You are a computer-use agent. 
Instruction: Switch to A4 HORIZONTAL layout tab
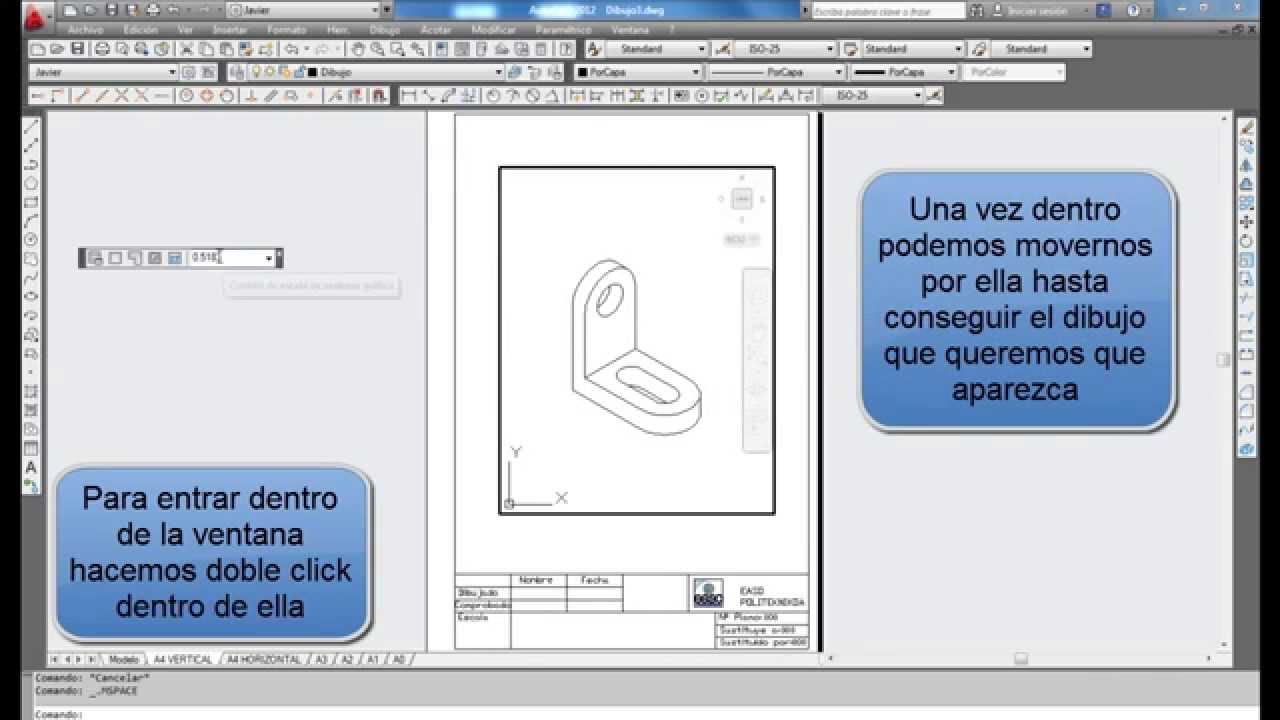[264, 660]
